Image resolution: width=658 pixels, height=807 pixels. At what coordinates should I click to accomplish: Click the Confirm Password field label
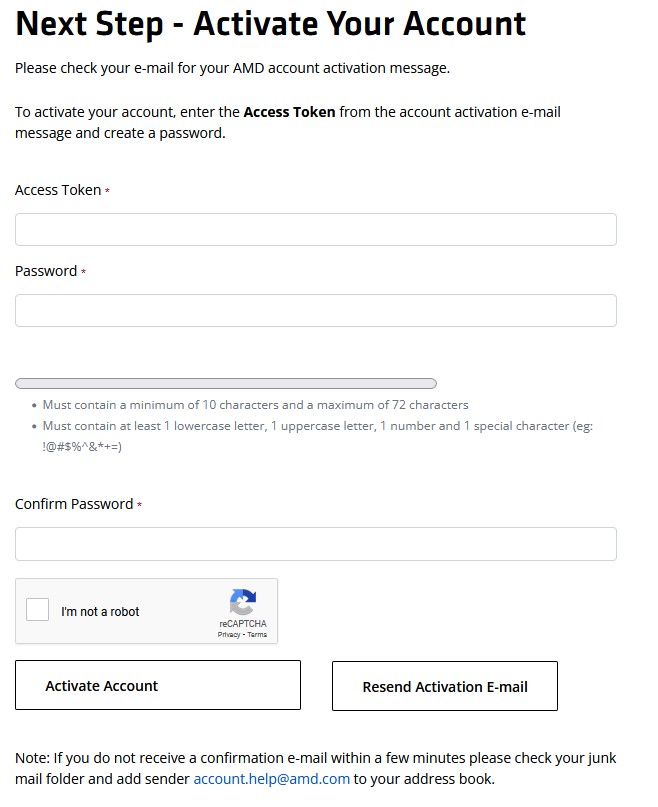pyautogui.click(x=74, y=504)
